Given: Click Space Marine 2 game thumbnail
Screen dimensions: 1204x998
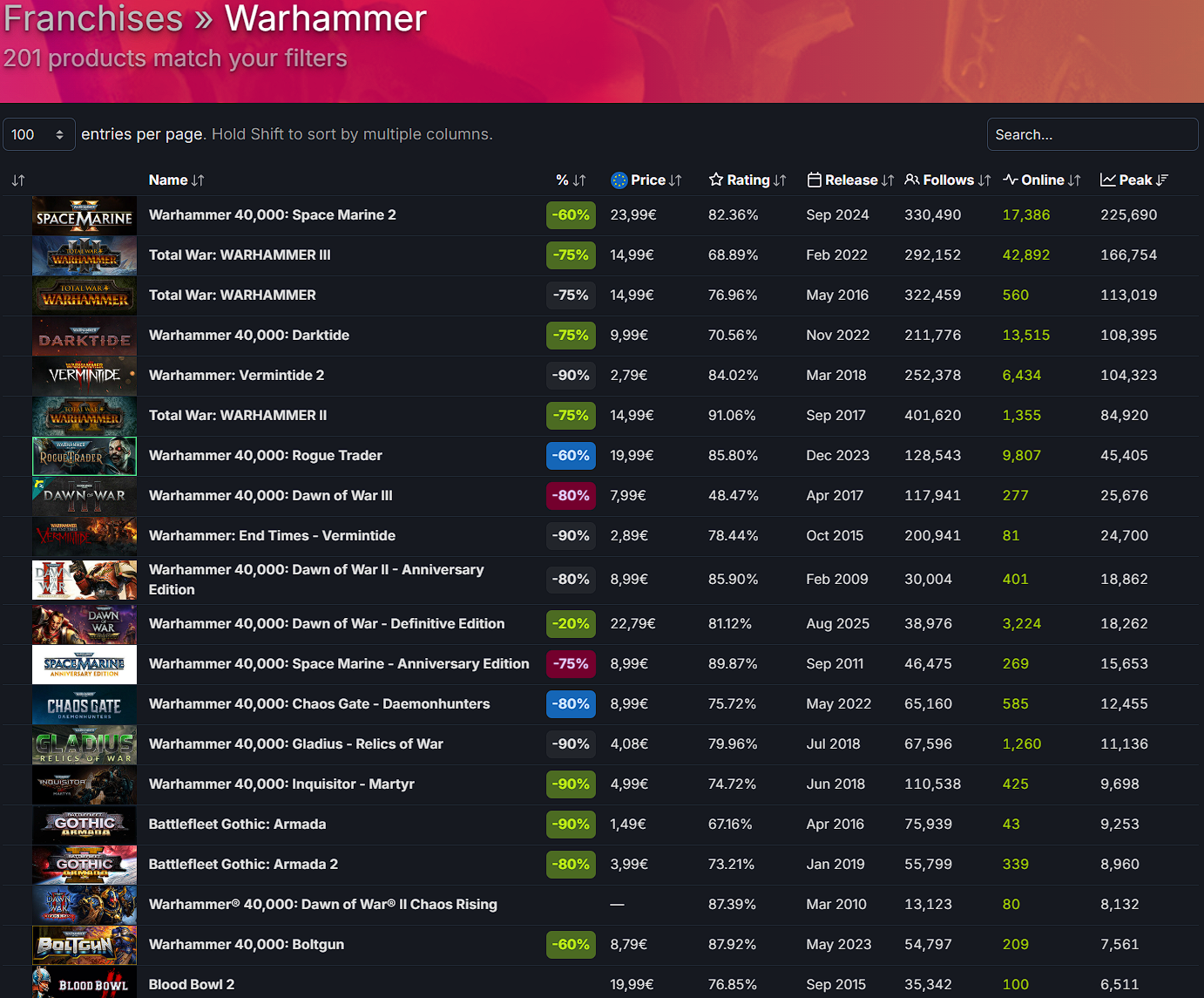Looking at the screenshot, I should tap(85, 215).
